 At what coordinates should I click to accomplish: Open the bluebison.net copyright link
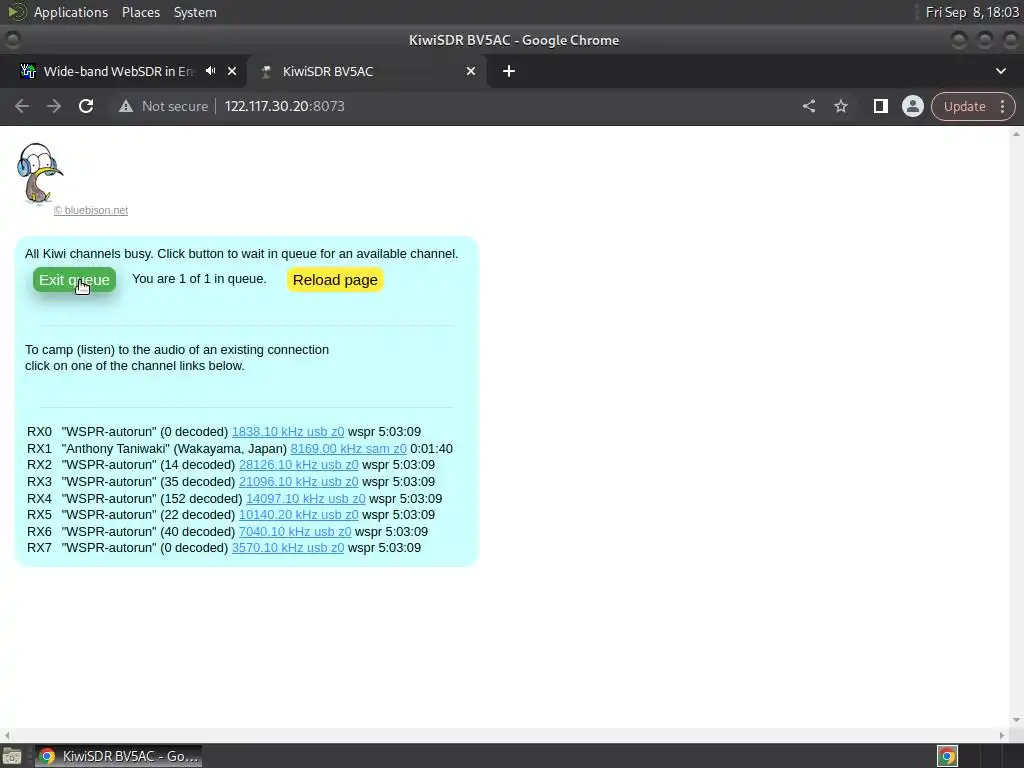91,210
